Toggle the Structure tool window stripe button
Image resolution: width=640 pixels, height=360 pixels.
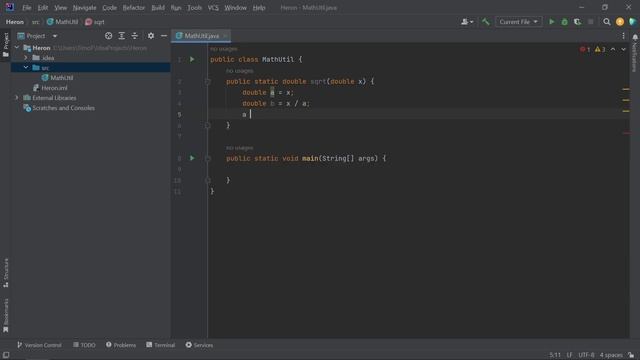6,273
